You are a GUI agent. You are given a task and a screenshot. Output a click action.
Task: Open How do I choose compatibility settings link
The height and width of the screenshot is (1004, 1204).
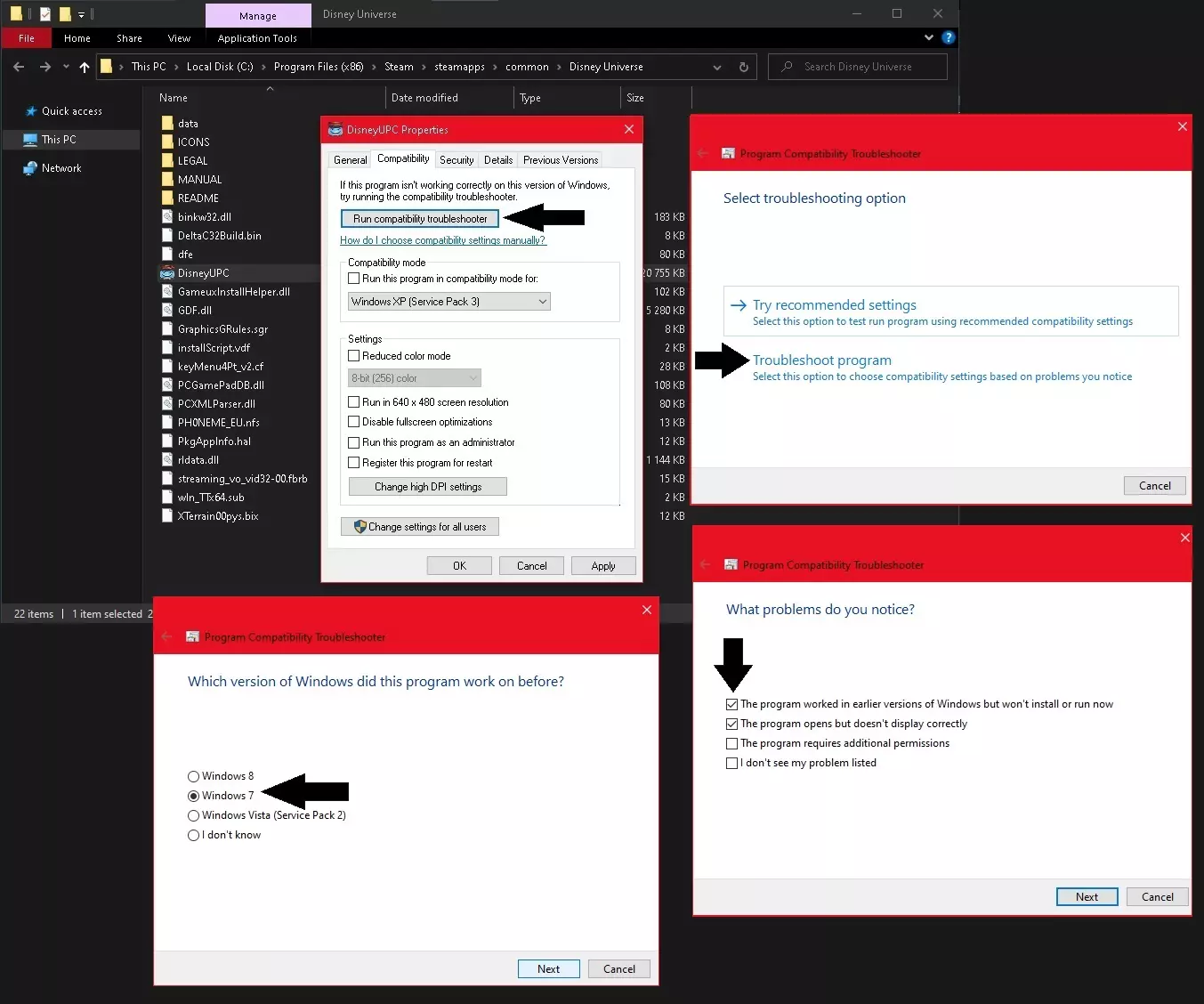(443, 240)
